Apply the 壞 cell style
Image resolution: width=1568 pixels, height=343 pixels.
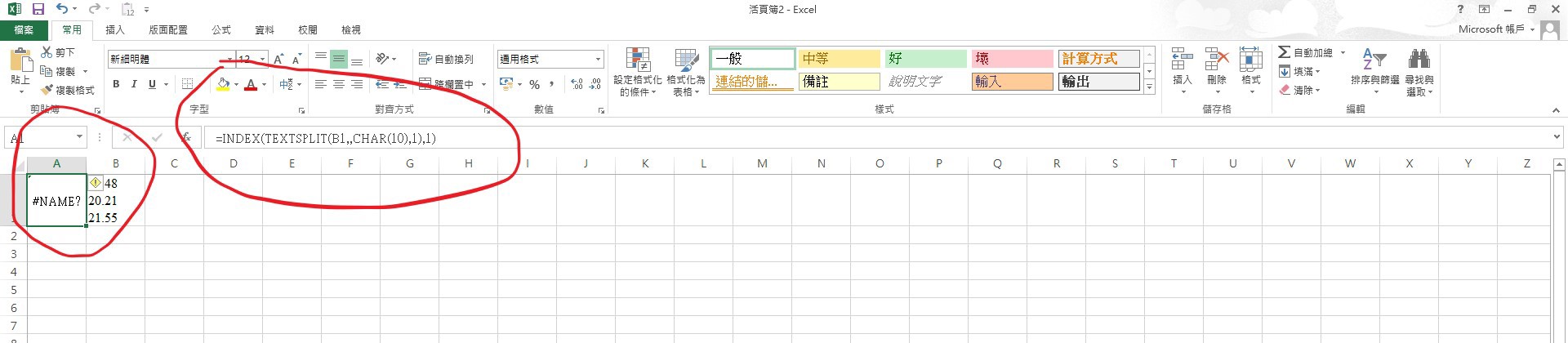(x=1012, y=59)
